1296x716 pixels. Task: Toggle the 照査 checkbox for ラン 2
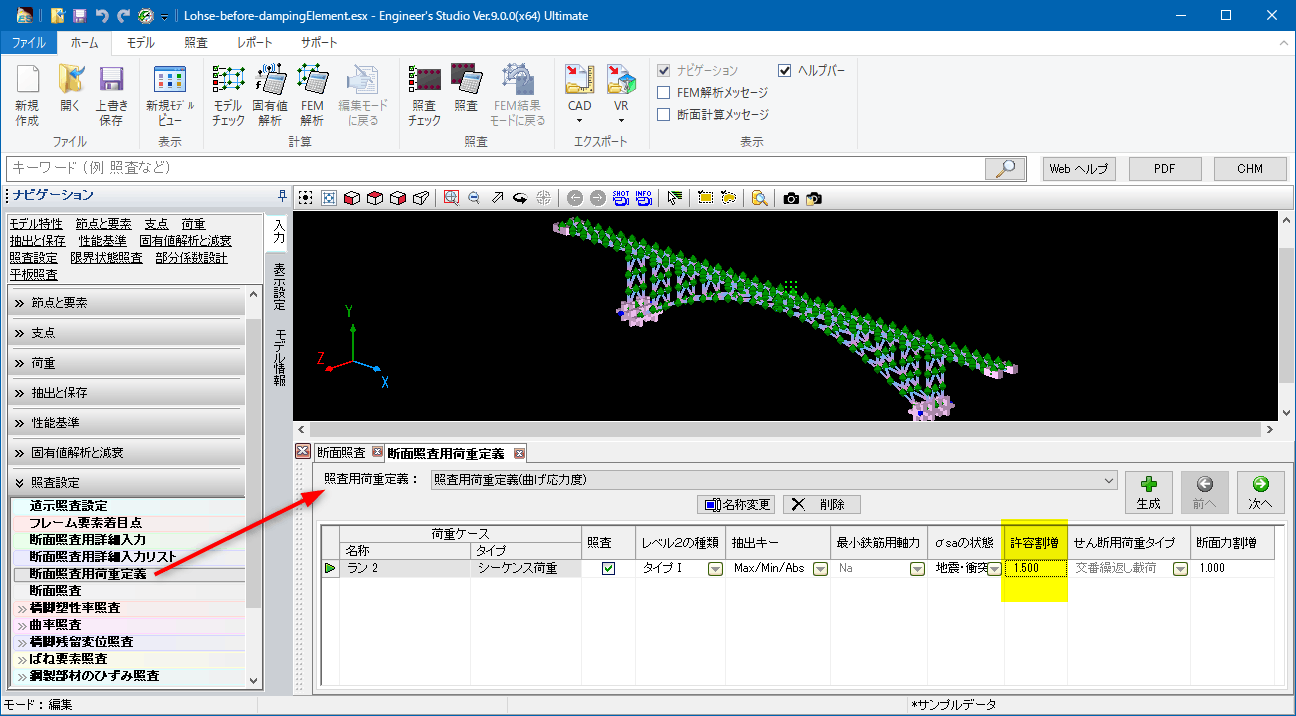608,569
